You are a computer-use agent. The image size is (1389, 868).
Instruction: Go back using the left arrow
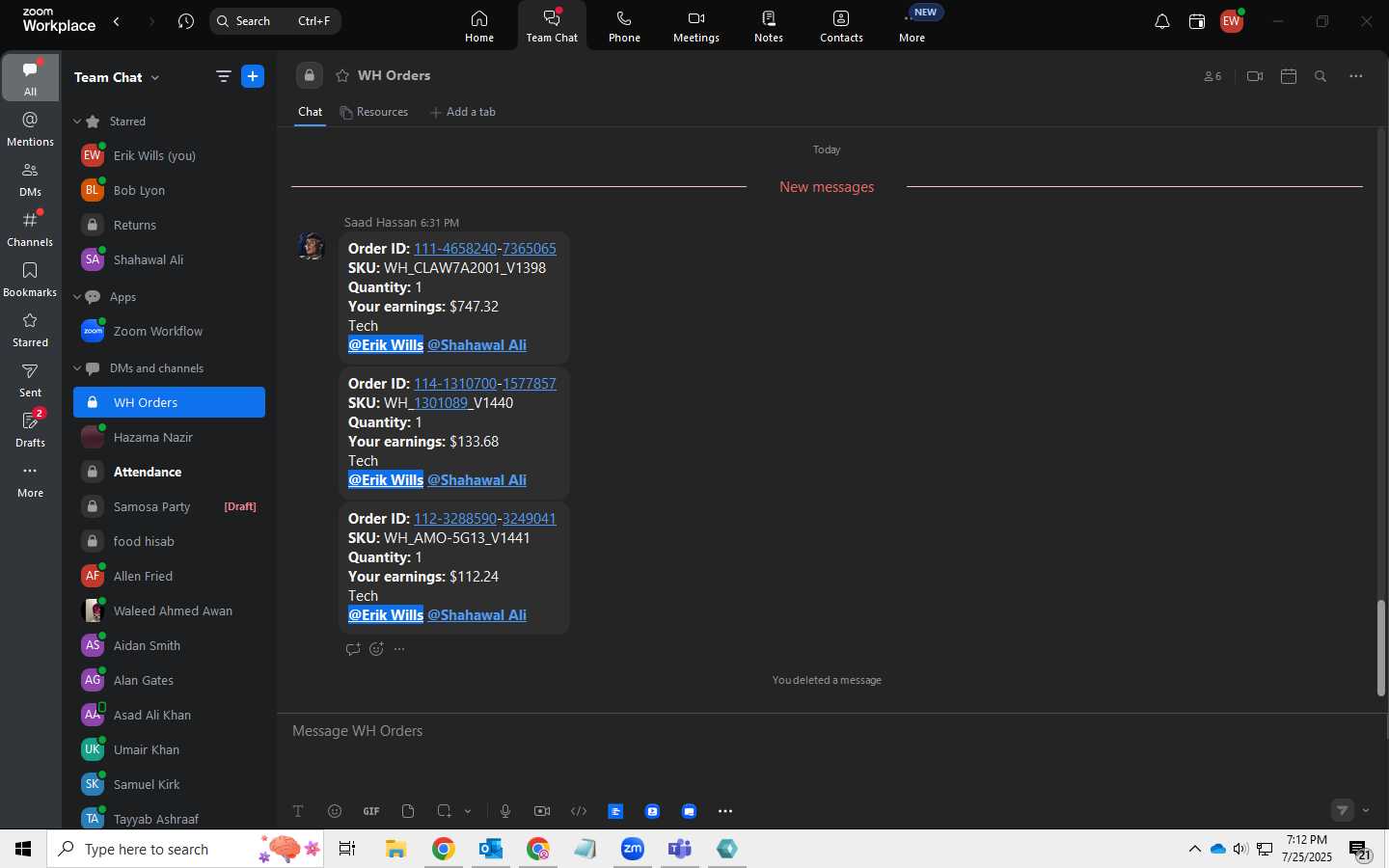pyautogui.click(x=117, y=21)
